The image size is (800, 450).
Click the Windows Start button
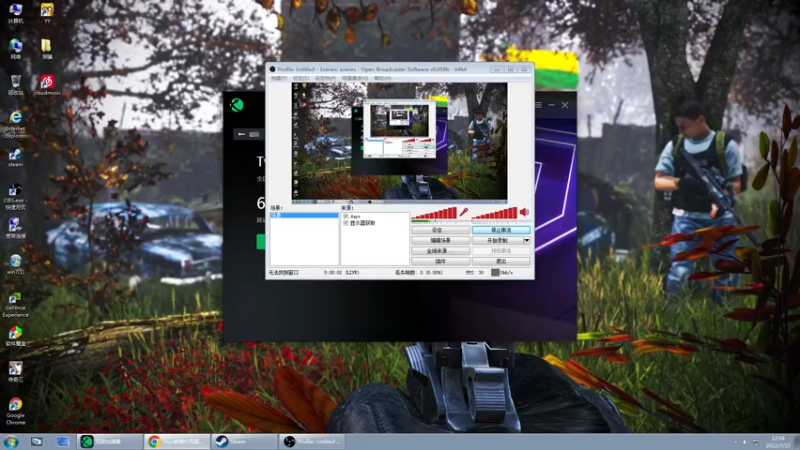point(11,441)
